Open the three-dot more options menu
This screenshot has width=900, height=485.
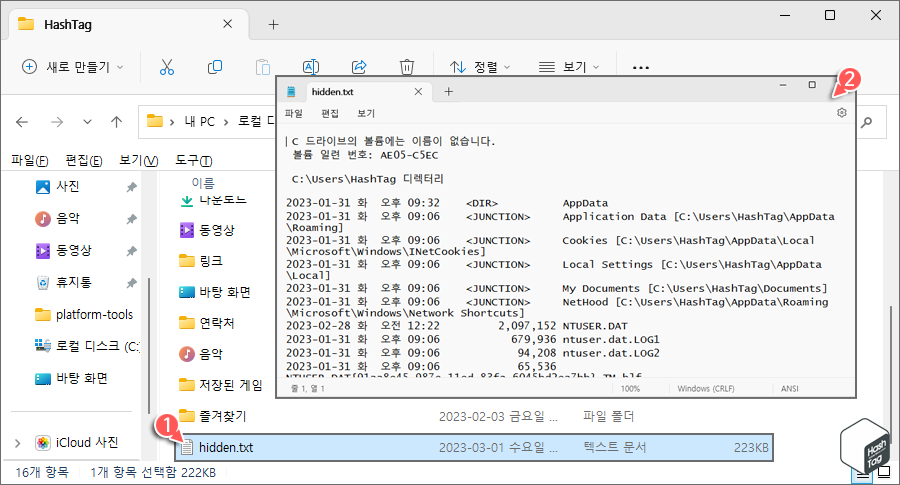click(641, 68)
